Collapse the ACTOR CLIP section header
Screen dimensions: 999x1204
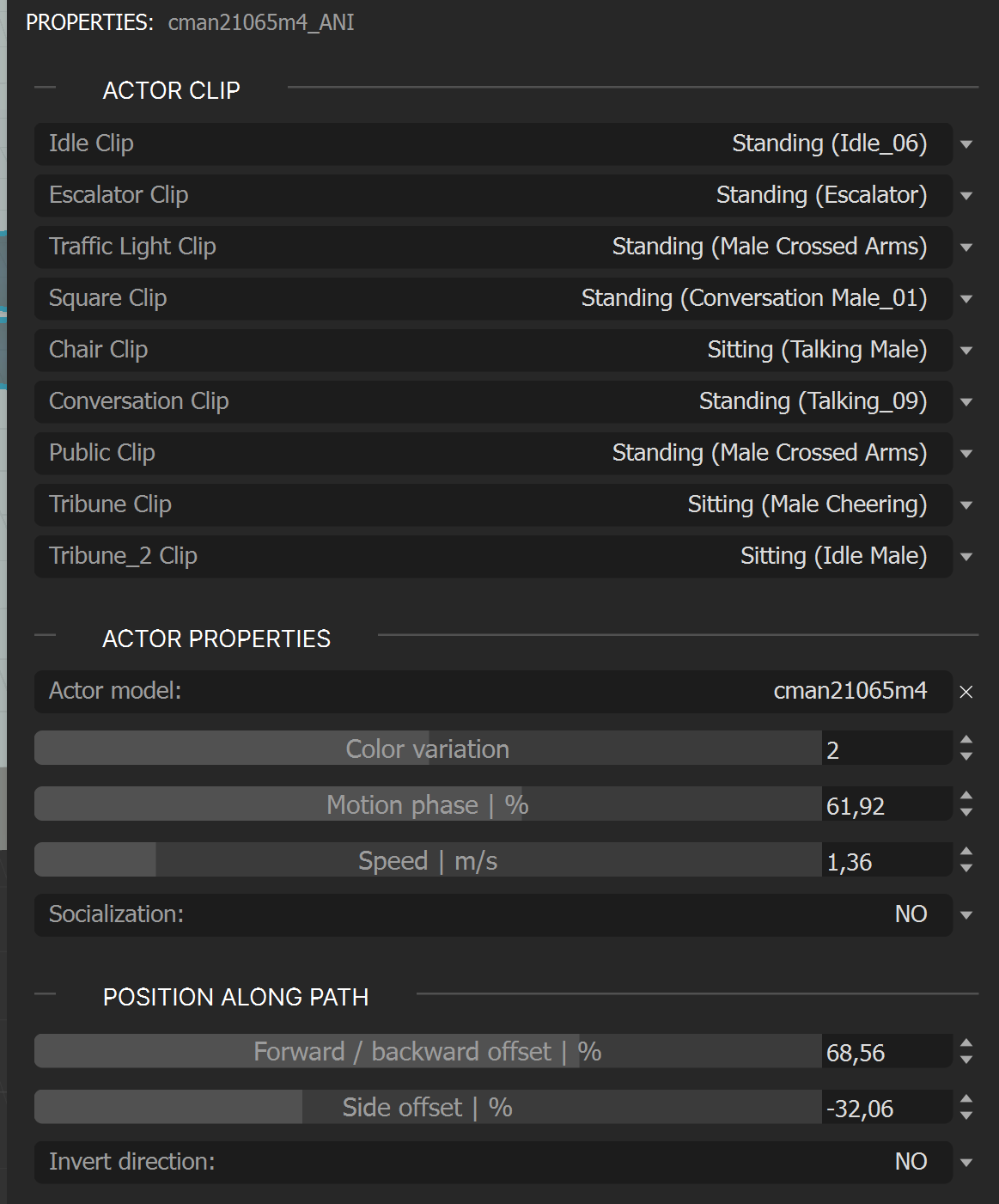click(171, 90)
